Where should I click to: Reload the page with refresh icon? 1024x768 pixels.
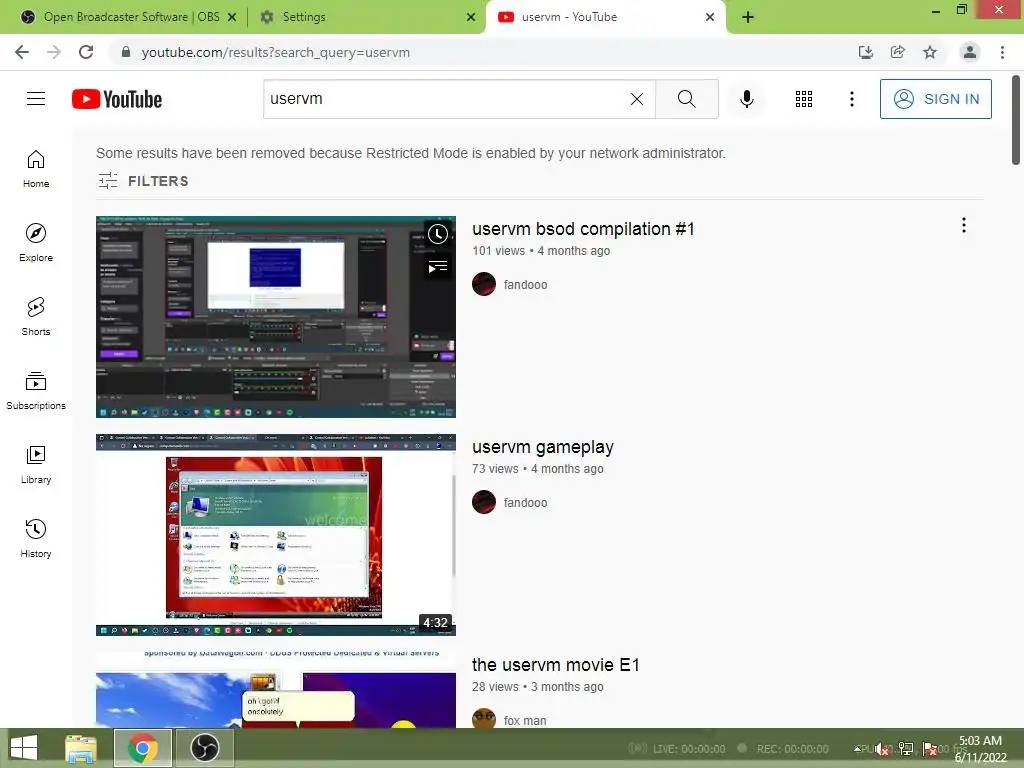click(x=86, y=52)
